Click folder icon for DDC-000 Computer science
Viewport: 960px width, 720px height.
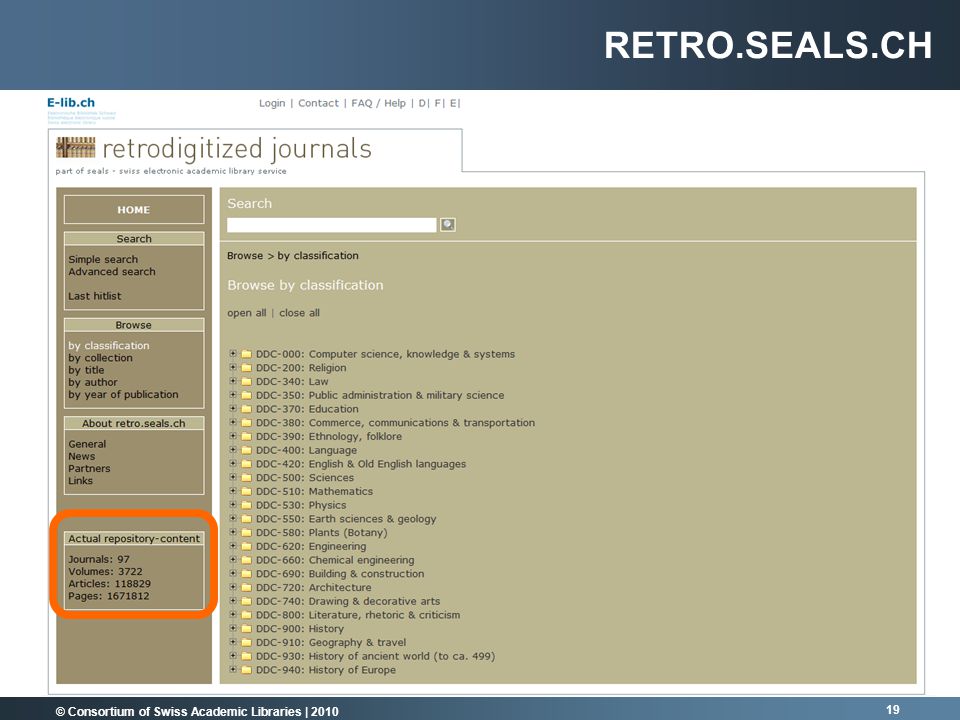tap(247, 354)
